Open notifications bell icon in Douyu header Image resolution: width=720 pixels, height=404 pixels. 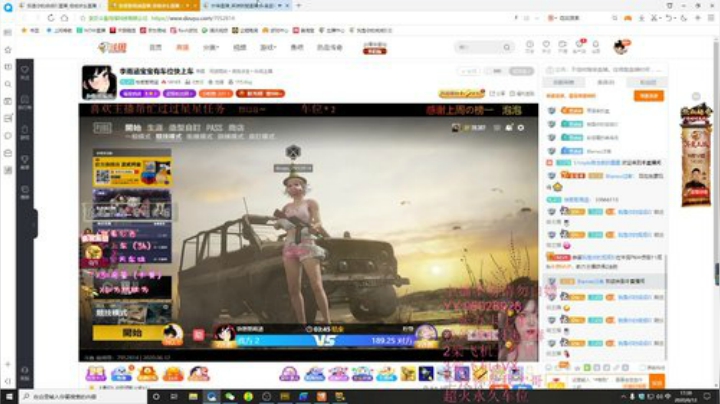[x=596, y=46]
